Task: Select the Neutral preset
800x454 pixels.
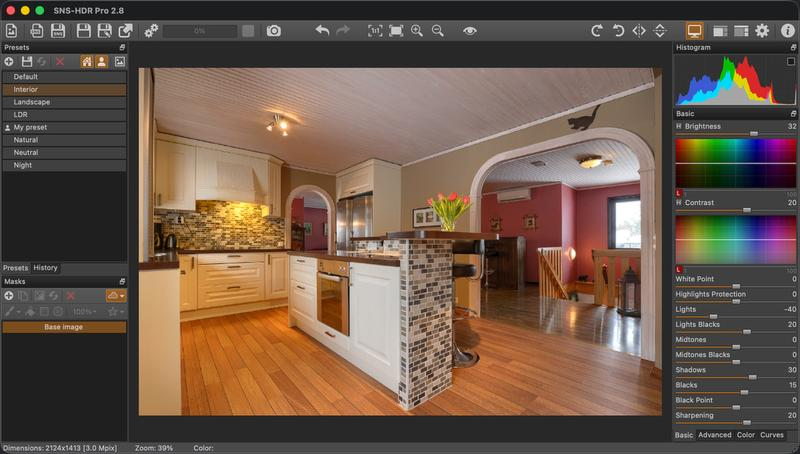Action: [x=64, y=153]
